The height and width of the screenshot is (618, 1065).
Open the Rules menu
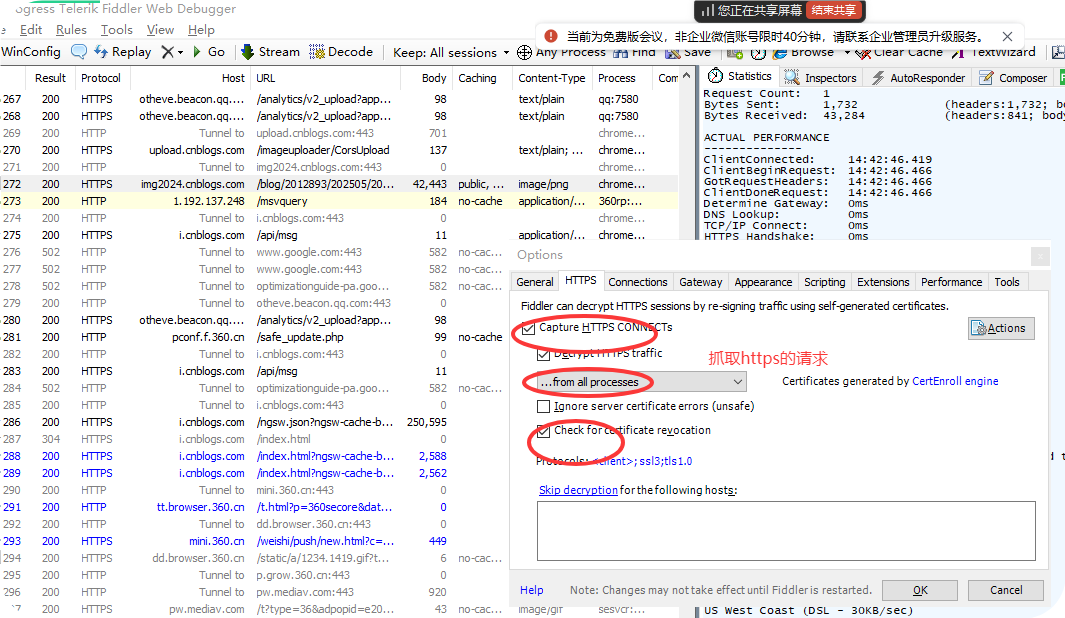71,30
